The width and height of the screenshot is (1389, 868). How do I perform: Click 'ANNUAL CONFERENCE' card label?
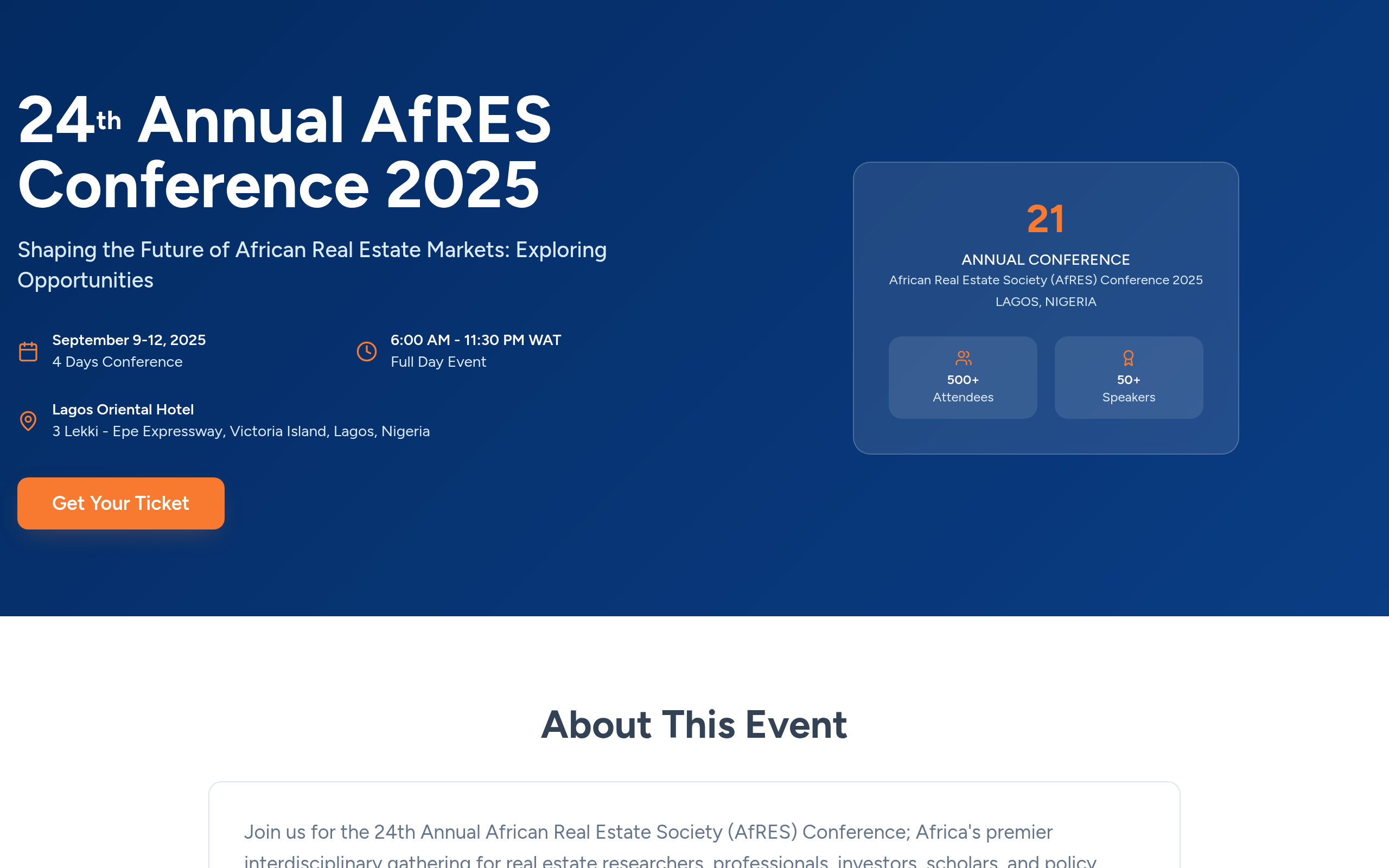point(1046,259)
